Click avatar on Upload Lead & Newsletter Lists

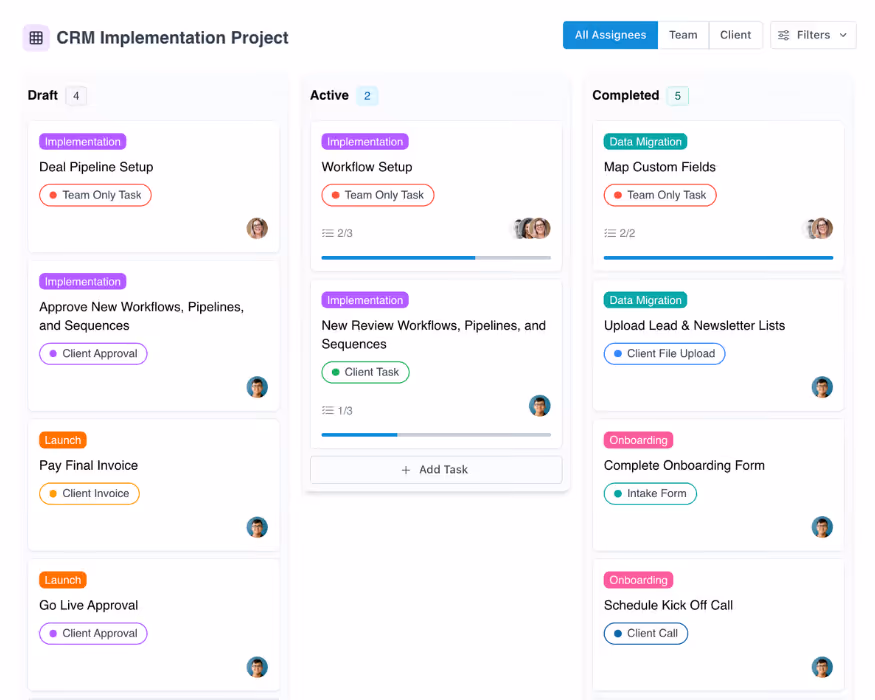click(822, 387)
